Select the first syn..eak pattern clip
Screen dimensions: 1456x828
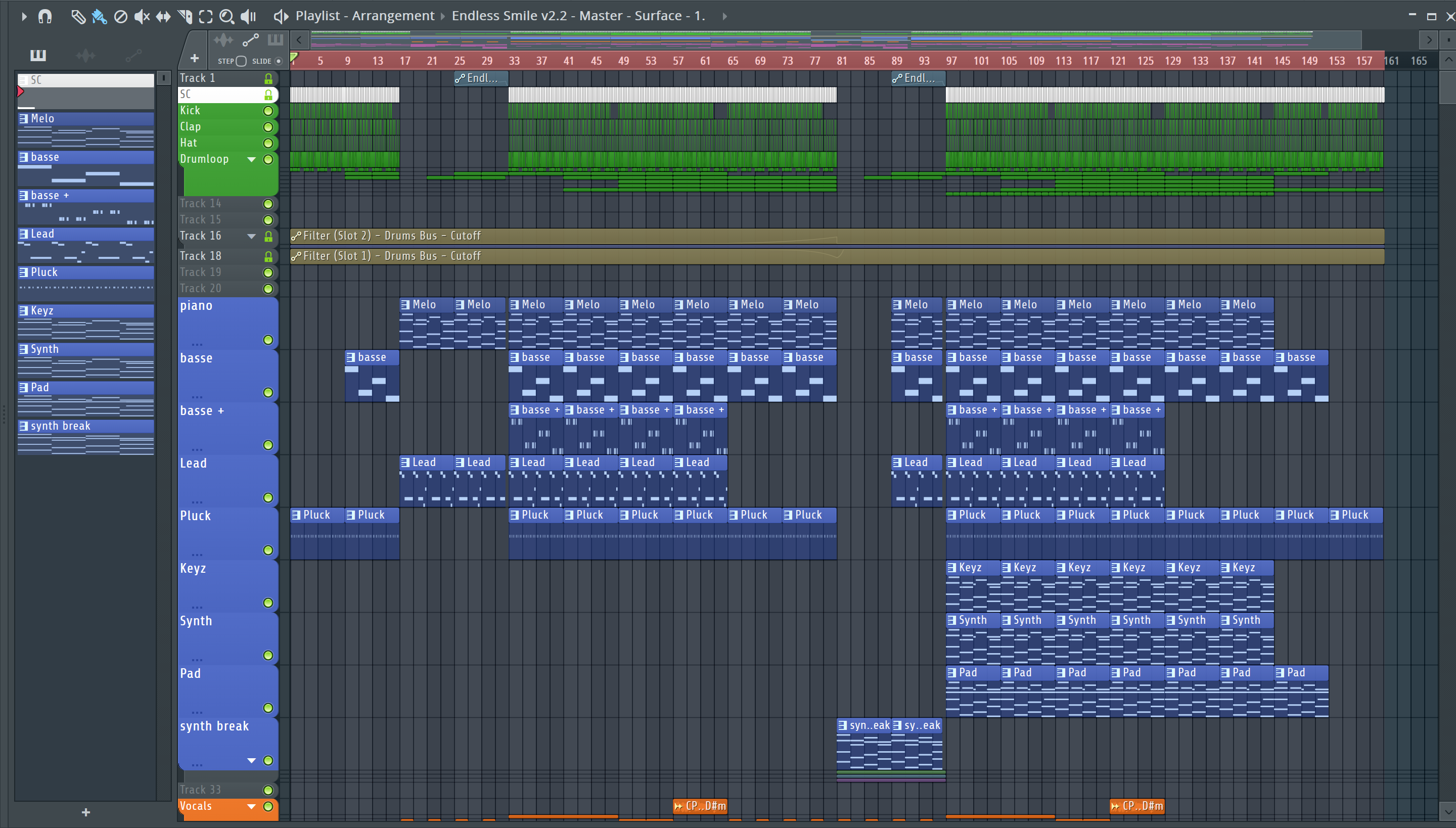coord(864,745)
